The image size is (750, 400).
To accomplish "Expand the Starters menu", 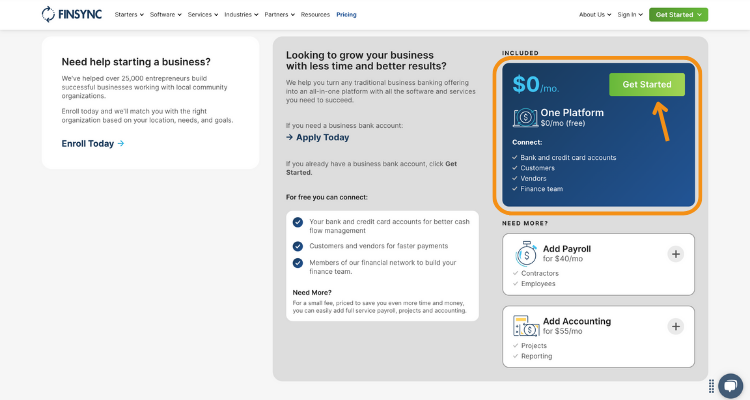I will [x=129, y=15].
